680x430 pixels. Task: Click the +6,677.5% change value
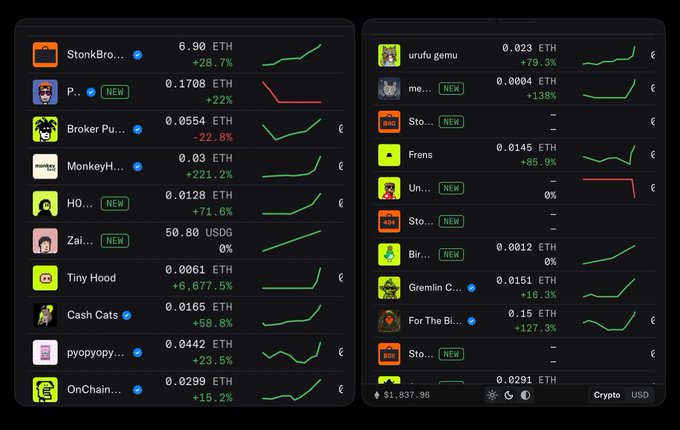pos(202,286)
